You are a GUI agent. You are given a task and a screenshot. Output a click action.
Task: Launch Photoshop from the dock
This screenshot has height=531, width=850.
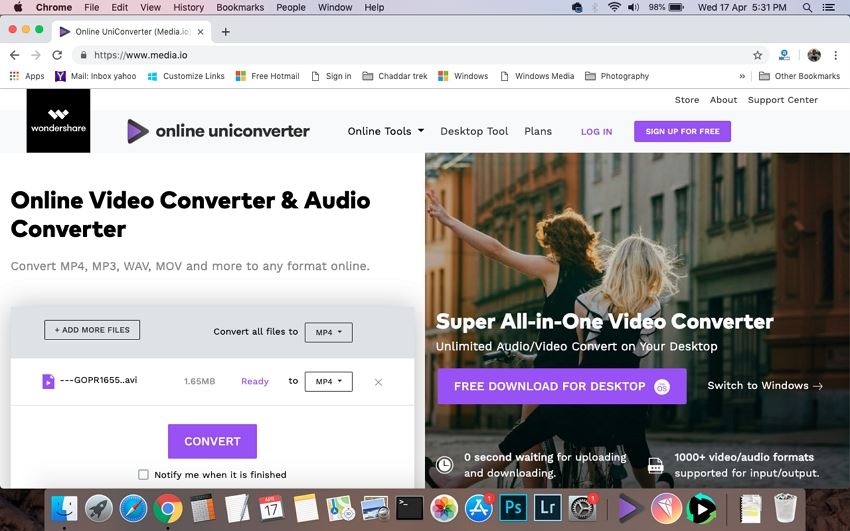click(513, 508)
